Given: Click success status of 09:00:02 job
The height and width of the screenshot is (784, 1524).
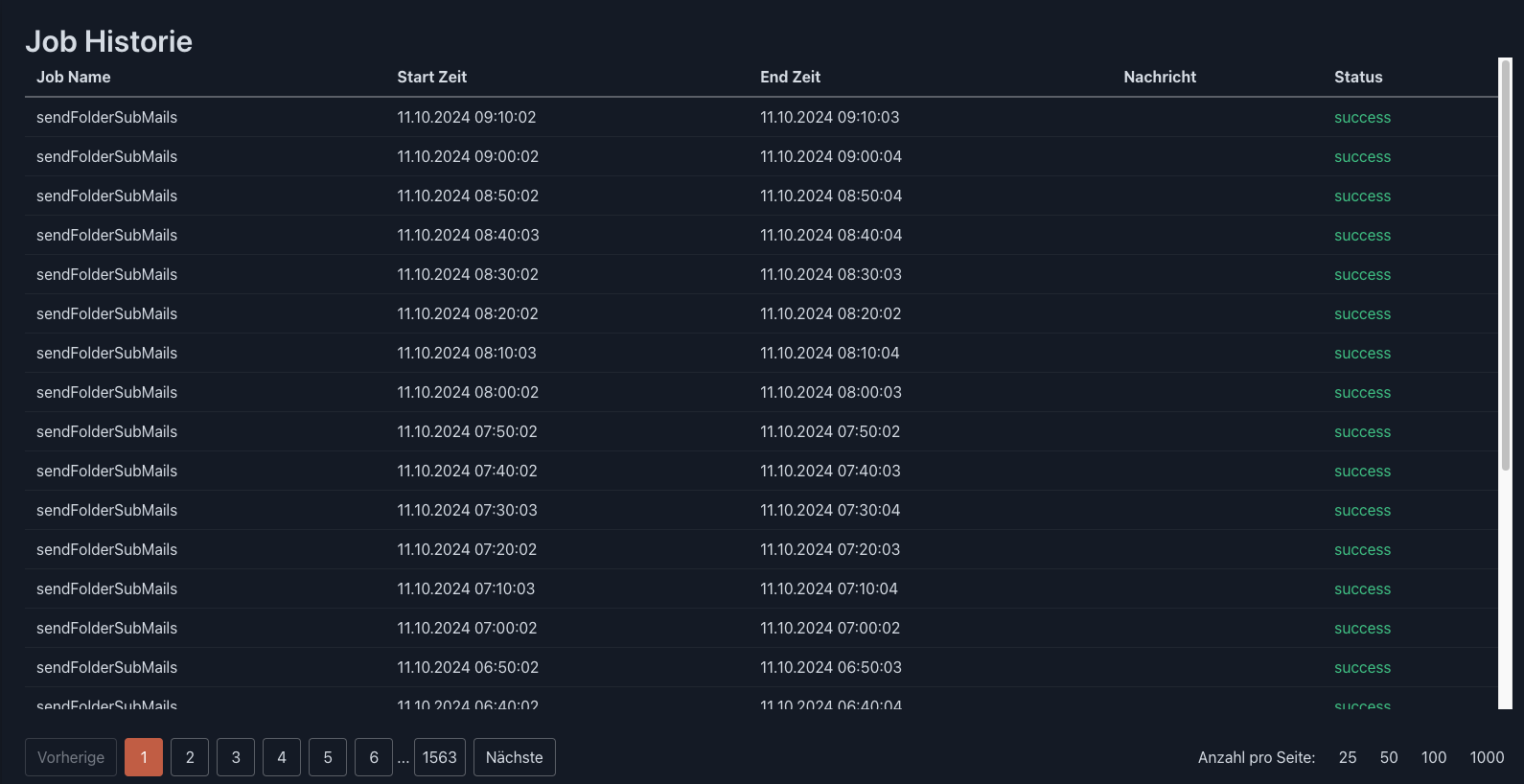Looking at the screenshot, I should [x=1362, y=157].
